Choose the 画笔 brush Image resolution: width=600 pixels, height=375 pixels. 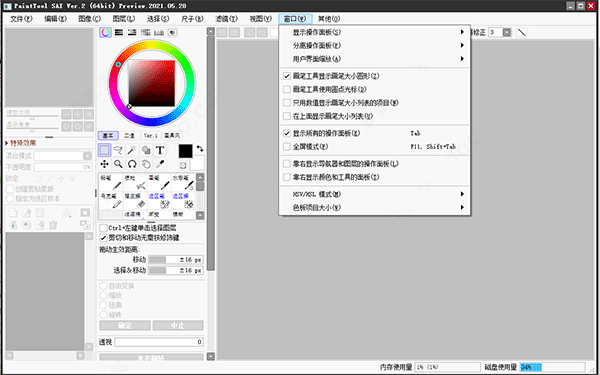[159, 183]
